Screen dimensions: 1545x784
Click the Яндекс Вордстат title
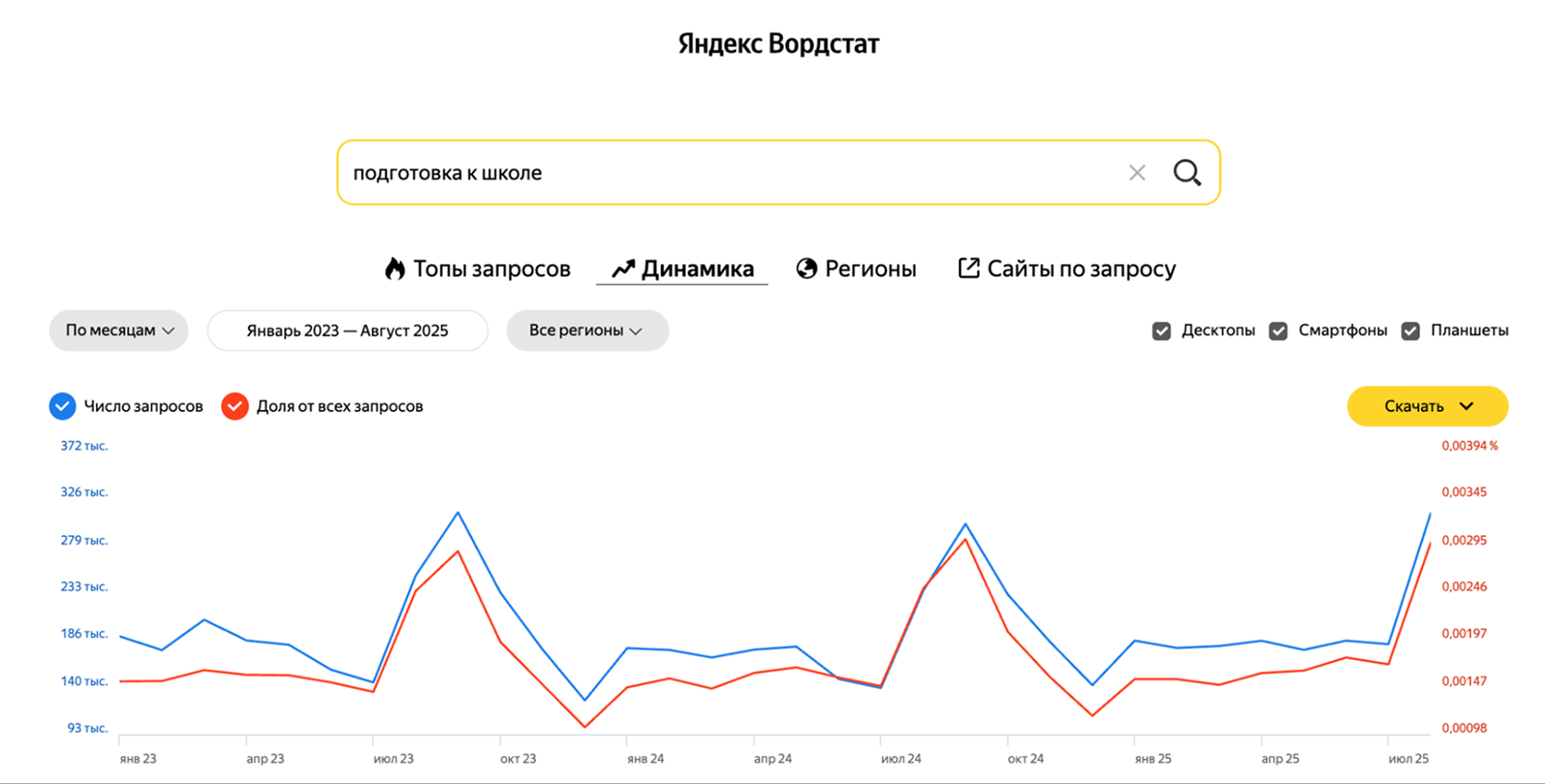click(778, 44)
